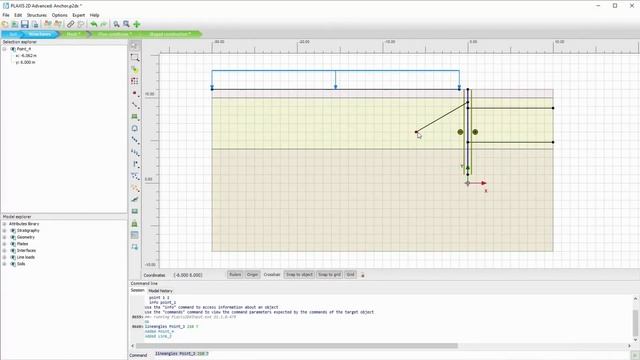This screenshot has height=360, width=640.
Task: Expand the Plates tree node
Action: 4,244
